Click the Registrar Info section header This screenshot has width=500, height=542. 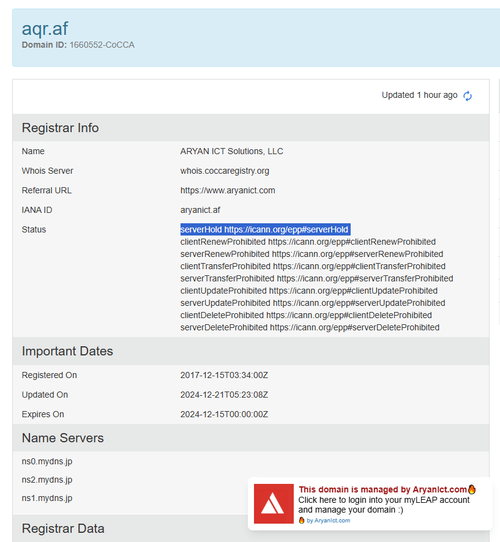pos(60,128)
